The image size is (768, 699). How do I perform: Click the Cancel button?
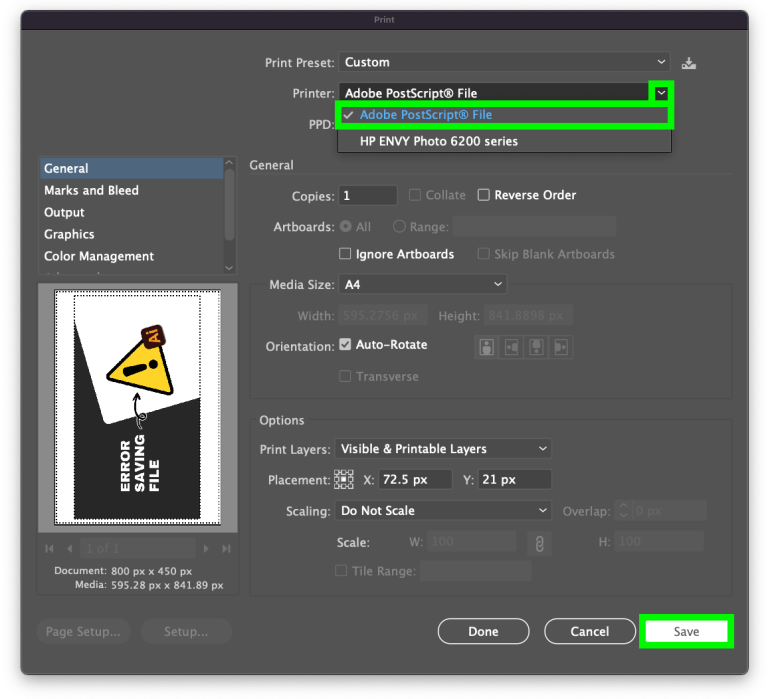pyautogui.click(x=590, y=631)
